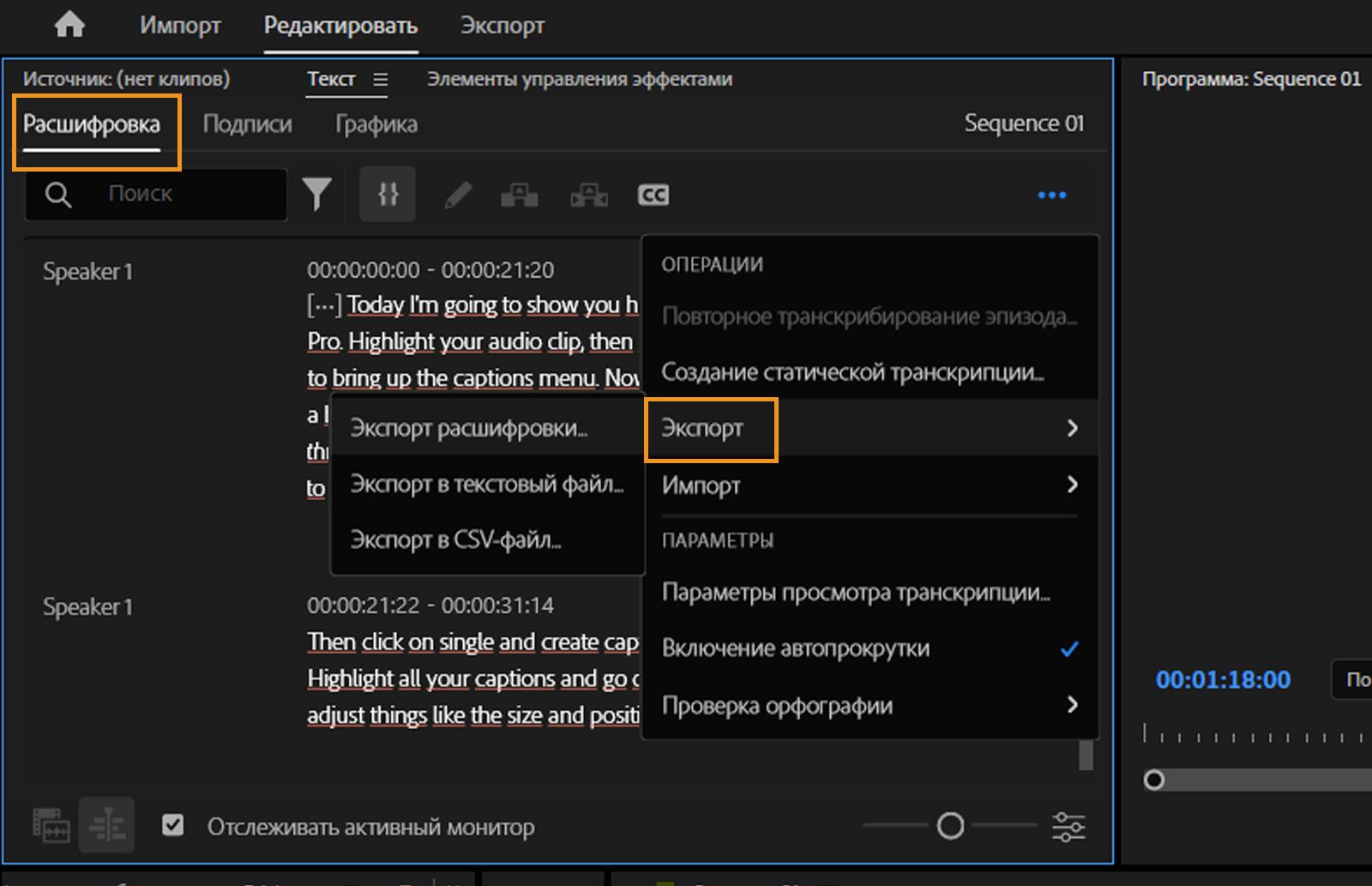Open the Подписи tab
Screen dimensions: 1372x886
pyautogui.click(x=247, y=124)
